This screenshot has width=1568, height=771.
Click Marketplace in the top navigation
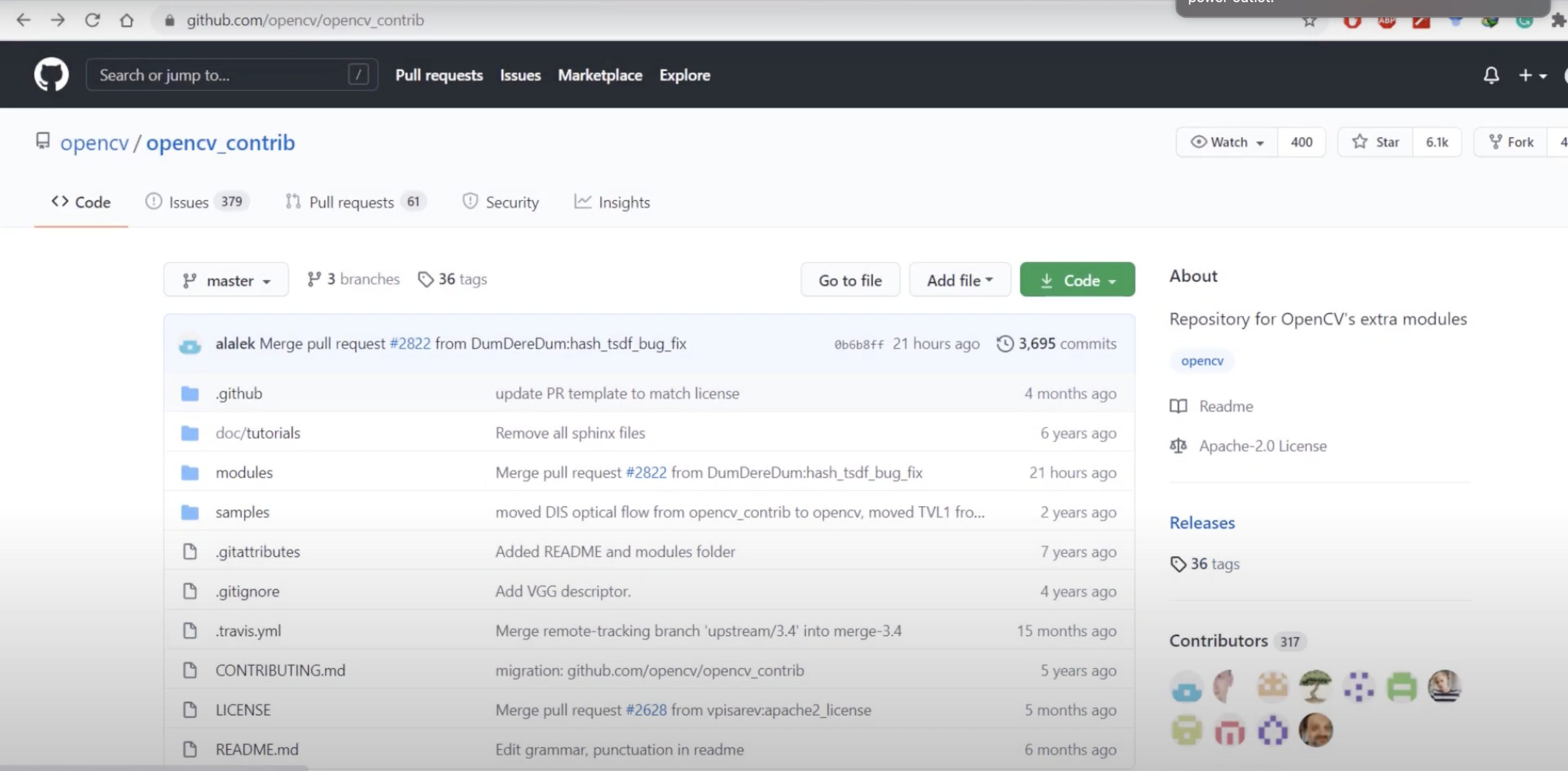click(599, 76)
